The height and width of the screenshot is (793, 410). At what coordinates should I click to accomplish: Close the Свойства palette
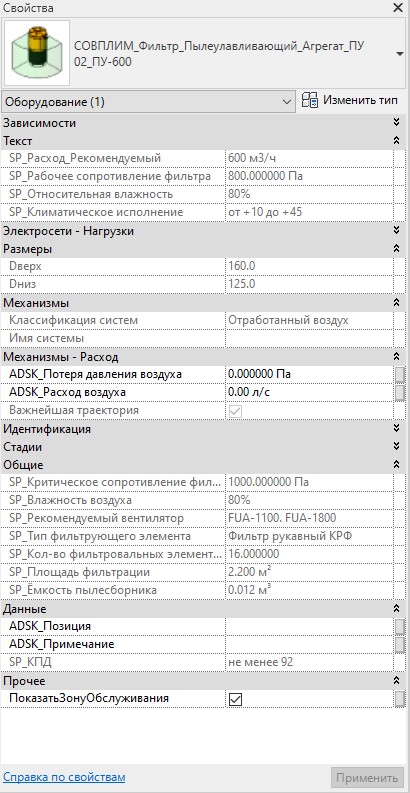tap(398, 8)
